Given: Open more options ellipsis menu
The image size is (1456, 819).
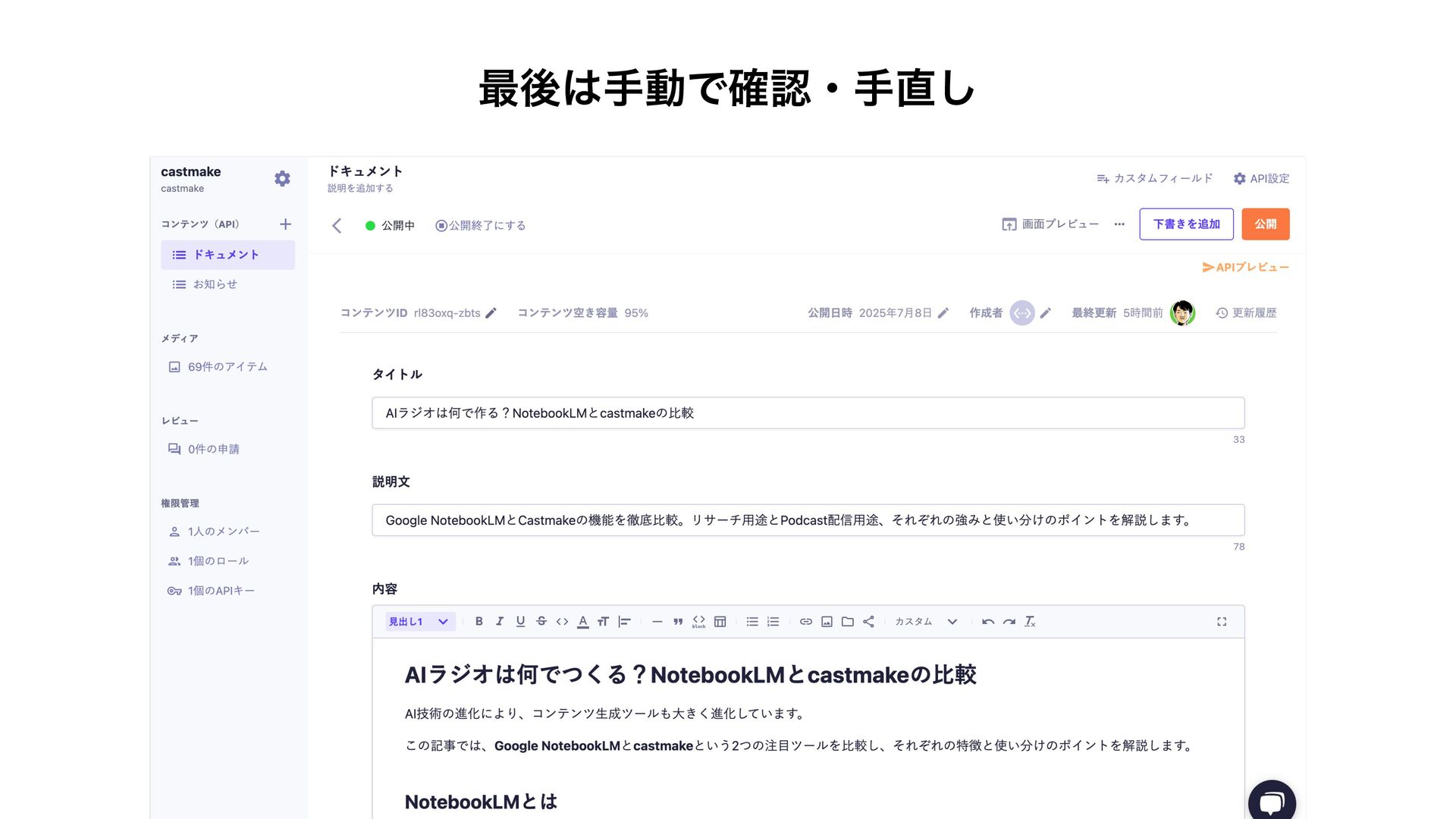Looking at the screenshot, I should click(1119, 224).
